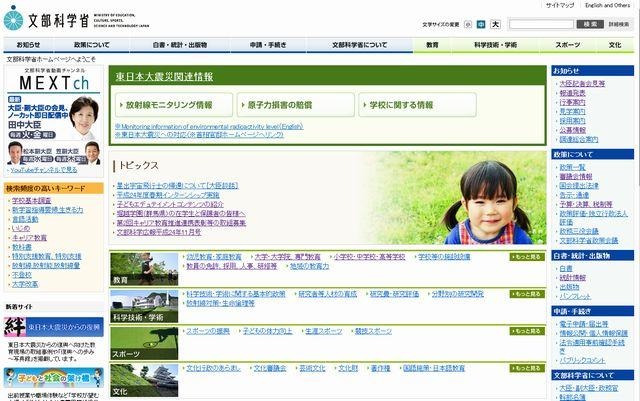640x401 pixels.
Task: Open the 詳細検索 advanced search link
Action: pos(619,25)
